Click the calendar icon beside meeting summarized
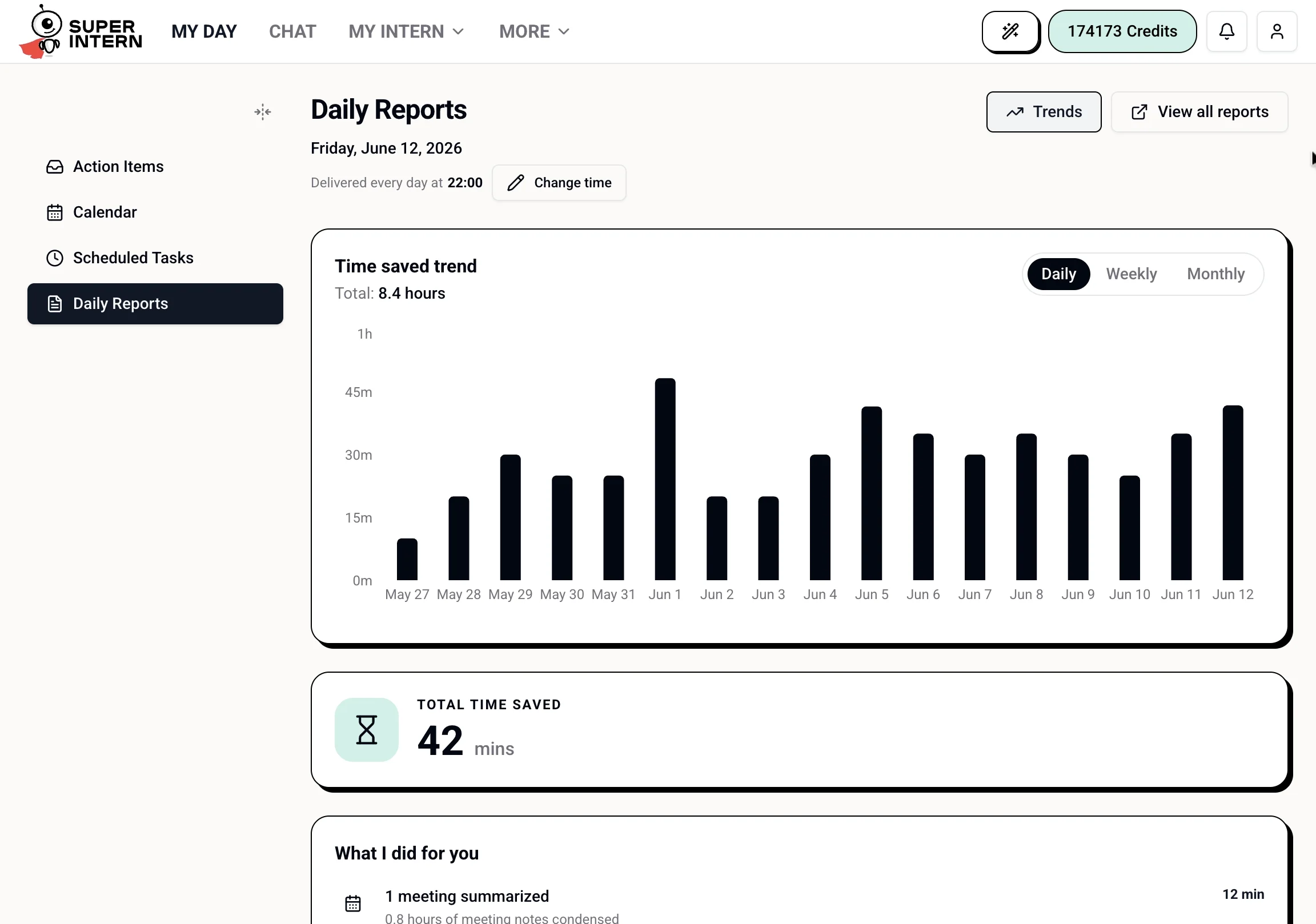Screen dimensions: 1316x924 coord(353,903)
